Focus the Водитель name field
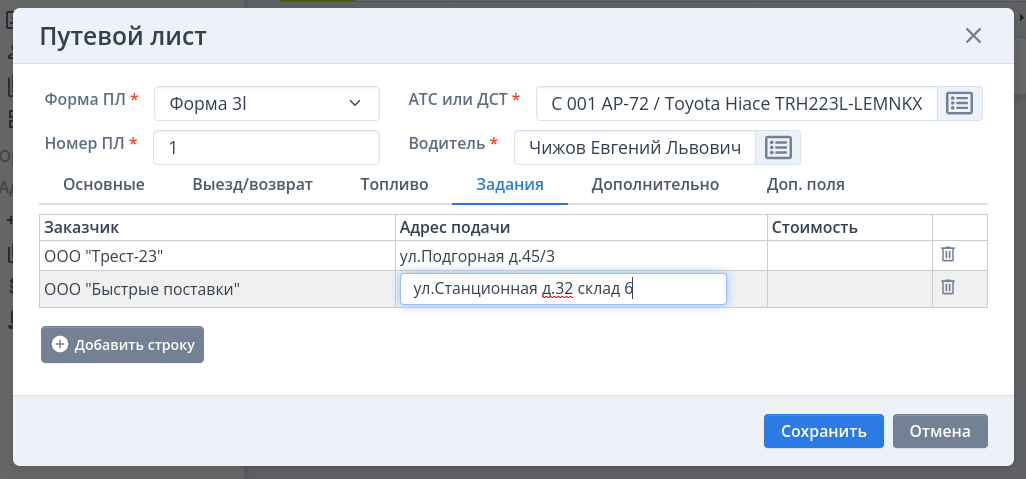The height and width of the screenshot is (479, 1026). tap(634, 148)
